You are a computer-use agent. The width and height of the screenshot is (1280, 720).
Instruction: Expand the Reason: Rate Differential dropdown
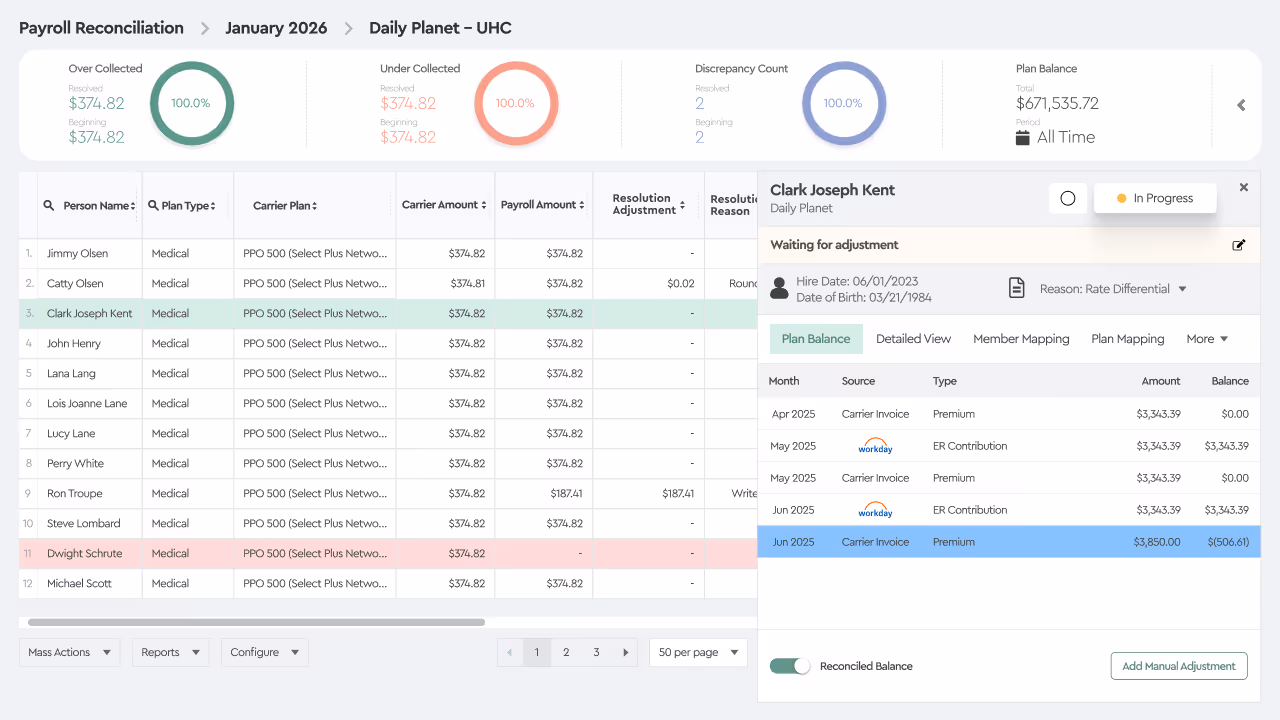click(1182, 289)
